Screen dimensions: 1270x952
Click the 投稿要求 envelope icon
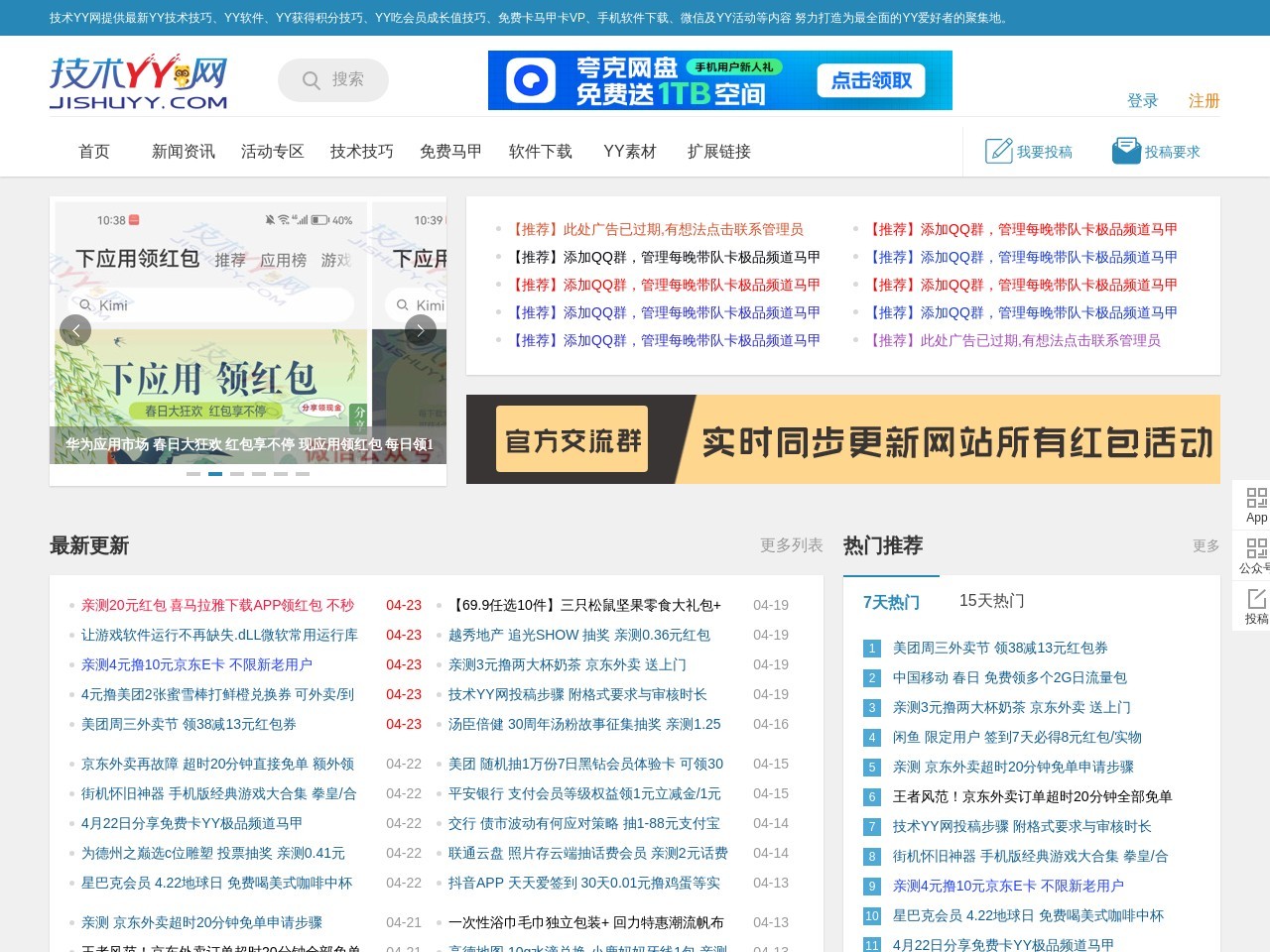(1126, 151)
